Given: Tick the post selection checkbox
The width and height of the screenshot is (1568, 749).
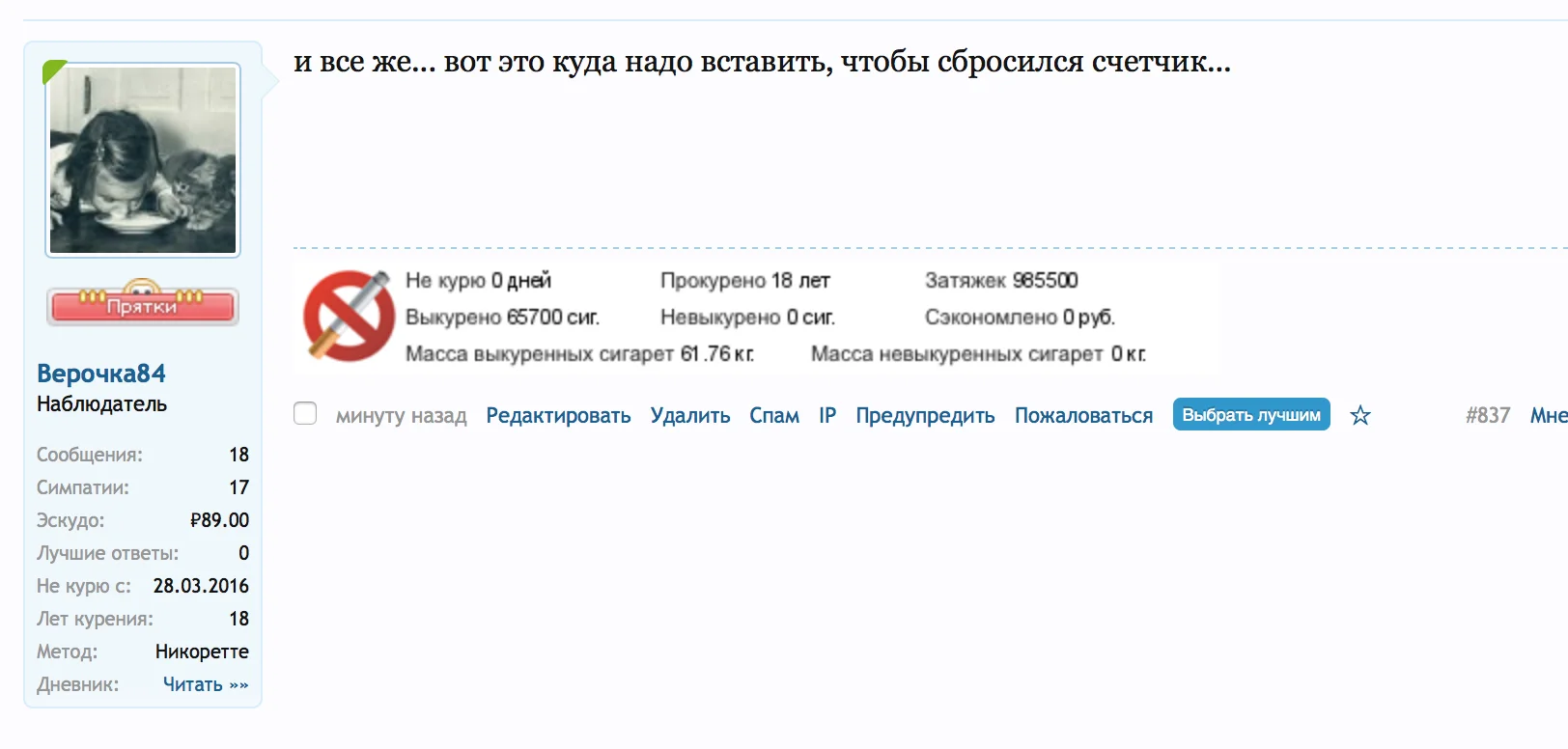Looking at the screenshot, I should 305,414.
